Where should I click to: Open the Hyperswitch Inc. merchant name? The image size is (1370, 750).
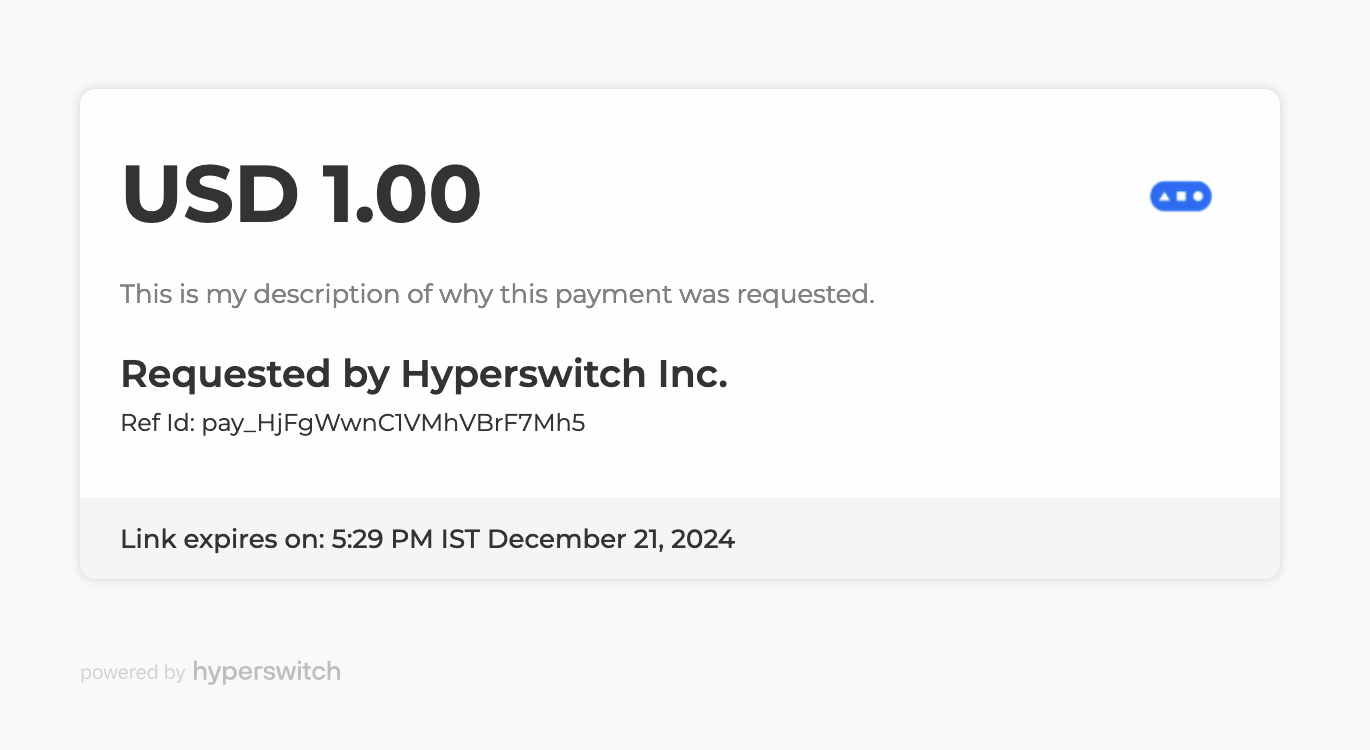[563, 374]
